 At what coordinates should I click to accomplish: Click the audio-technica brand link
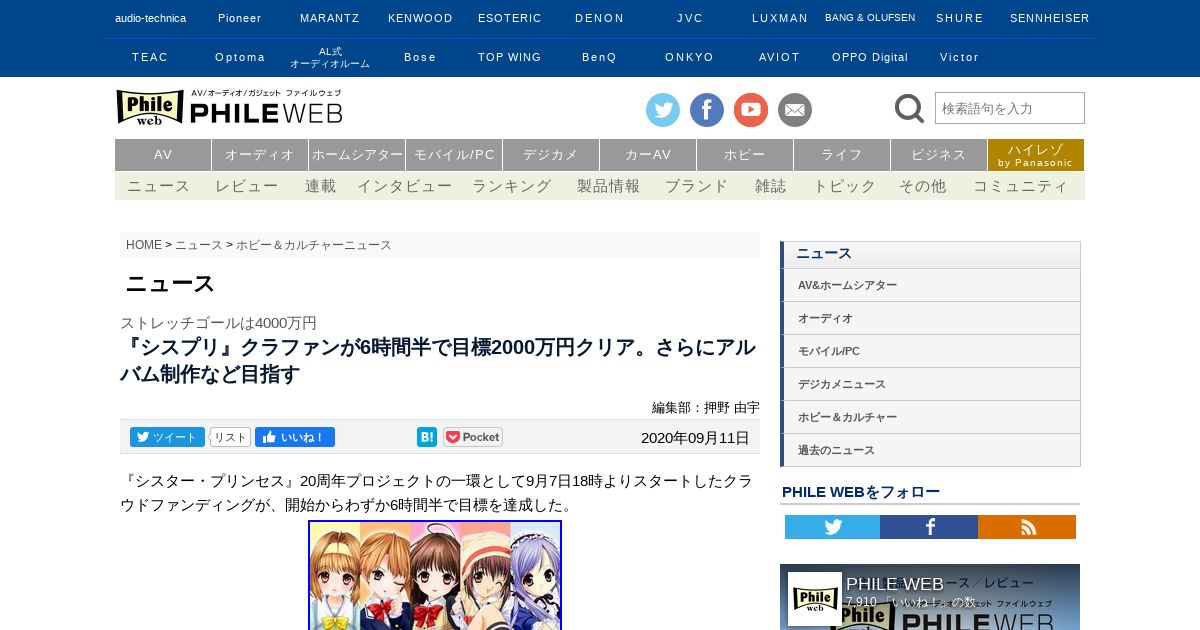click(x=150, y=18)
